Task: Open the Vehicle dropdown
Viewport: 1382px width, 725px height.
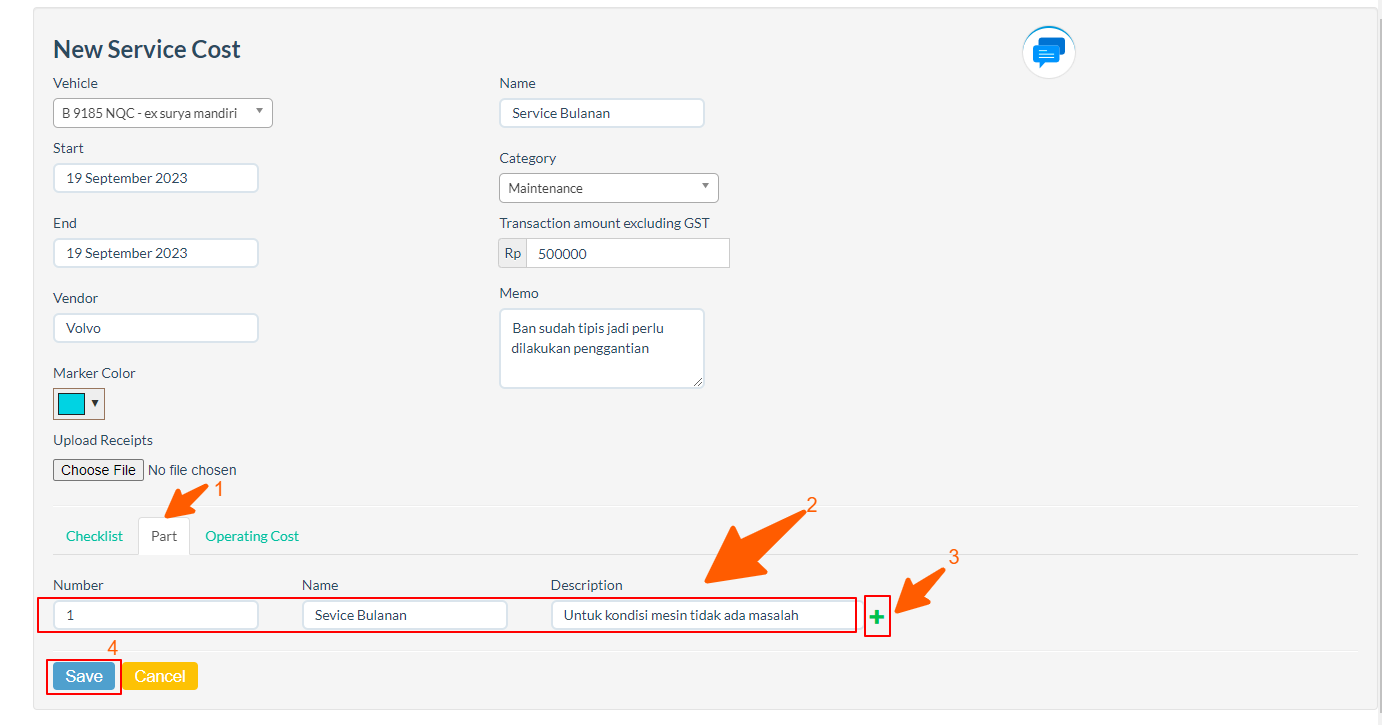Action: [x=162, y=113]
